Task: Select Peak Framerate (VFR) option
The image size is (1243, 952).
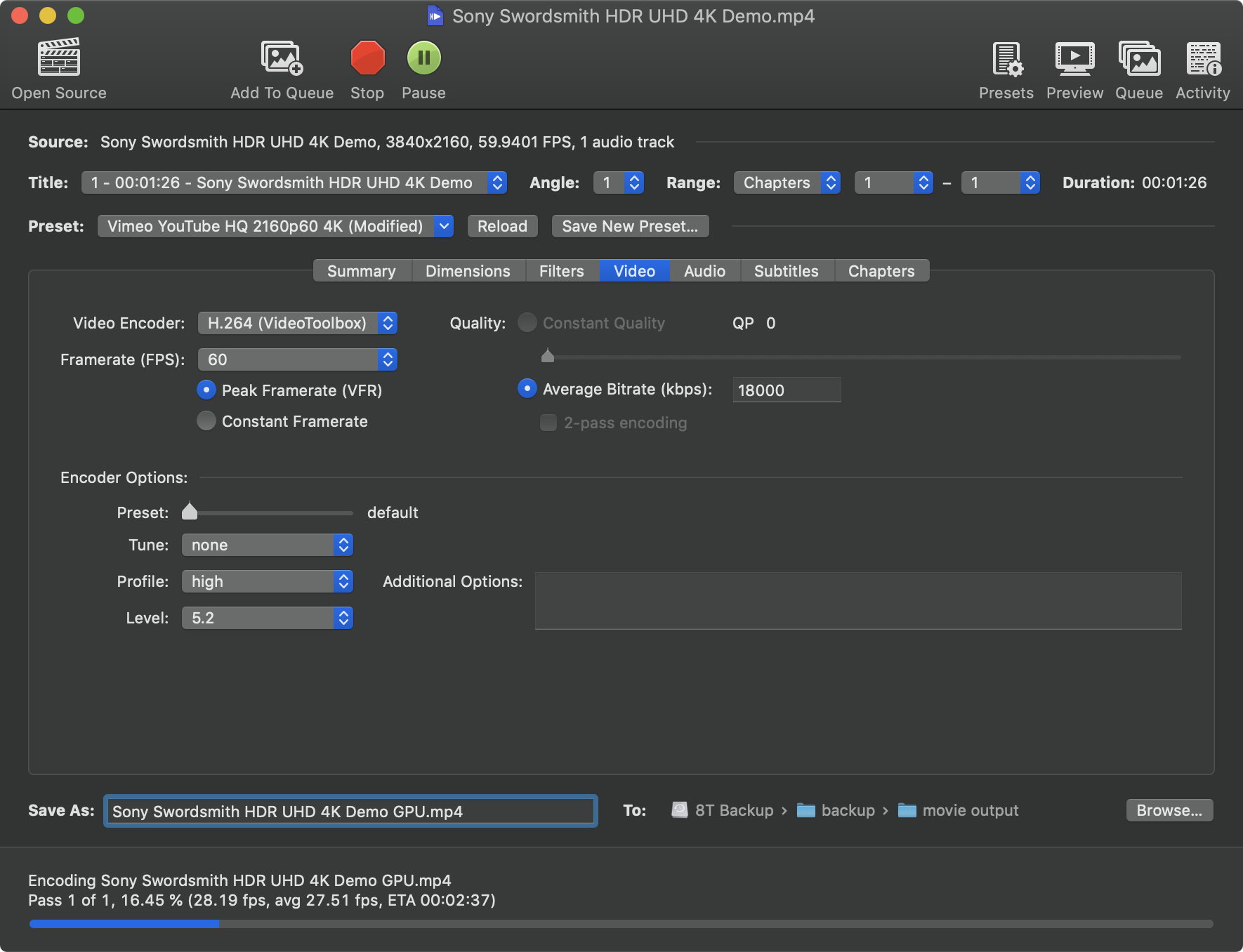Action: [206, 390]
